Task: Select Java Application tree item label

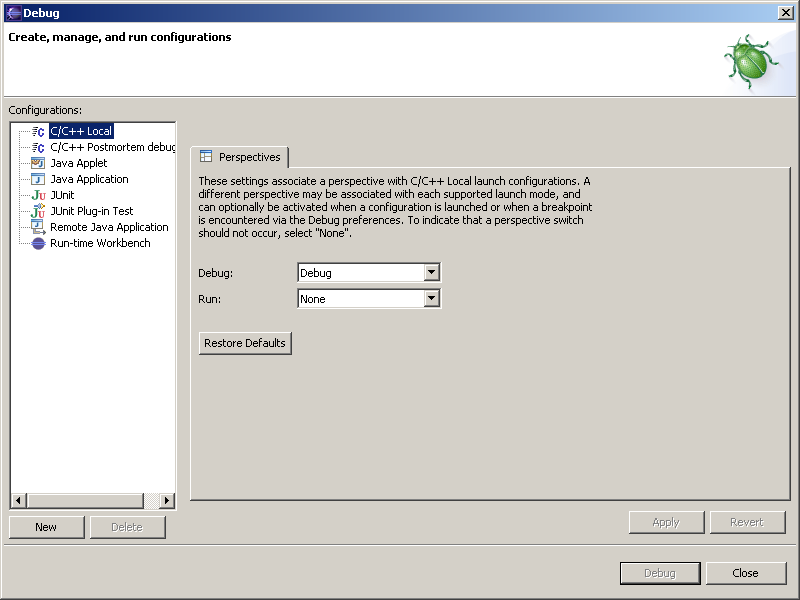Action: pyautogui.click(x=89, y=179)
